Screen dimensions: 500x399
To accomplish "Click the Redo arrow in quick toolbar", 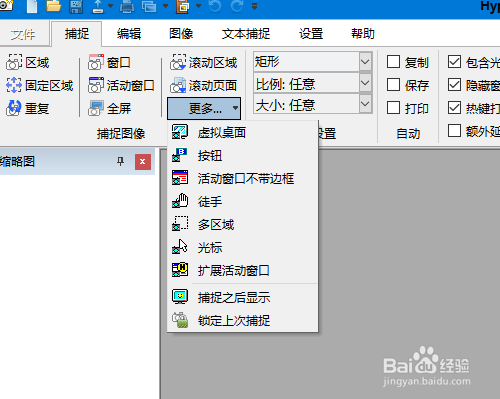I will (237, 6).
